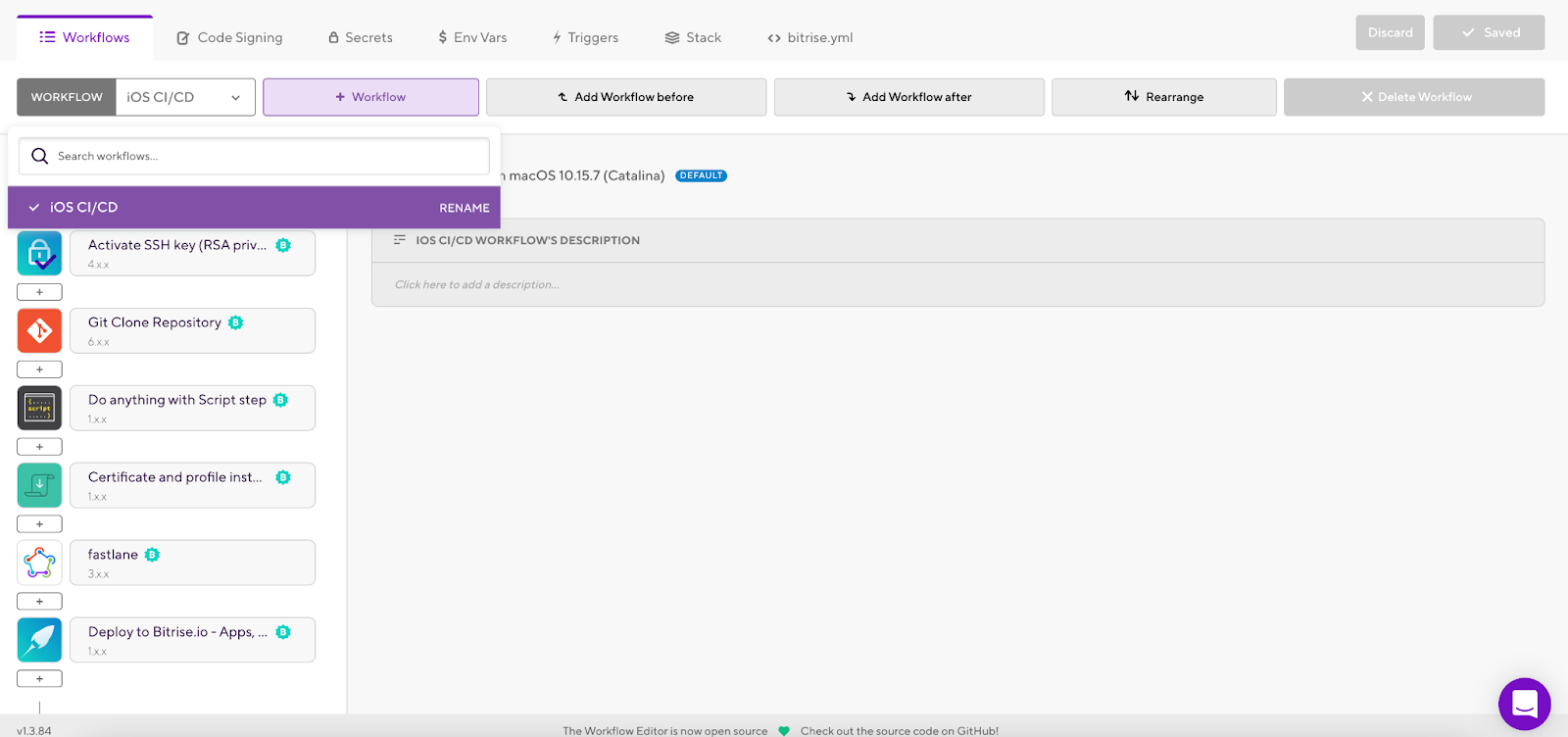Click Add Workflow before
The width and height of the screenshot is (1568, 737).
coord(626,97)
